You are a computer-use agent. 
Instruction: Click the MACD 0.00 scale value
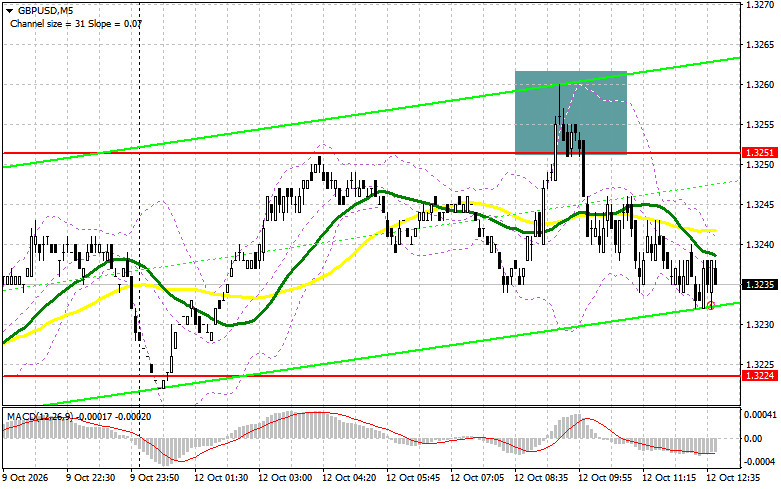tap(753, 439)
